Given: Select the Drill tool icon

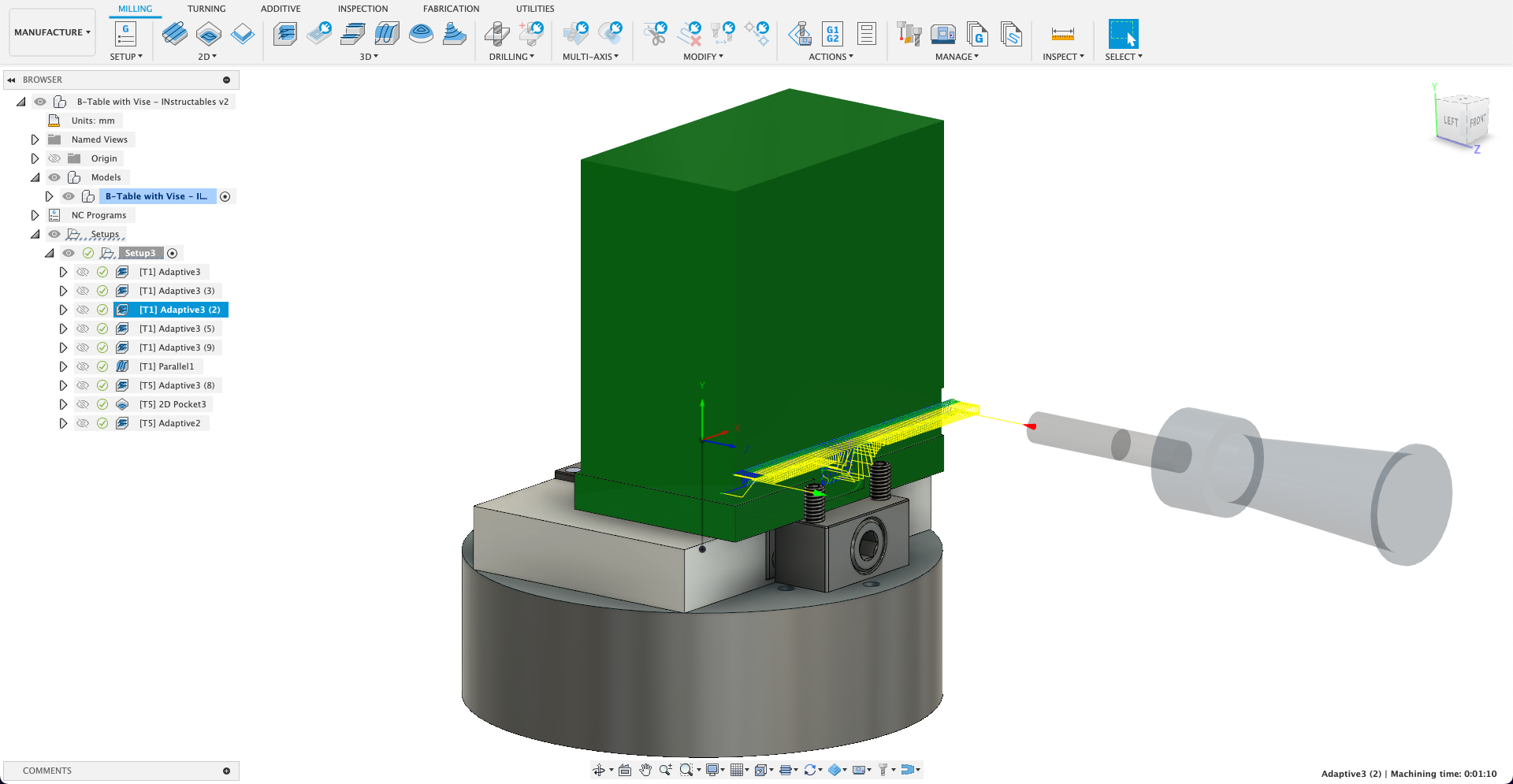Looking at the screenshot, I should [x=496, y=33].
